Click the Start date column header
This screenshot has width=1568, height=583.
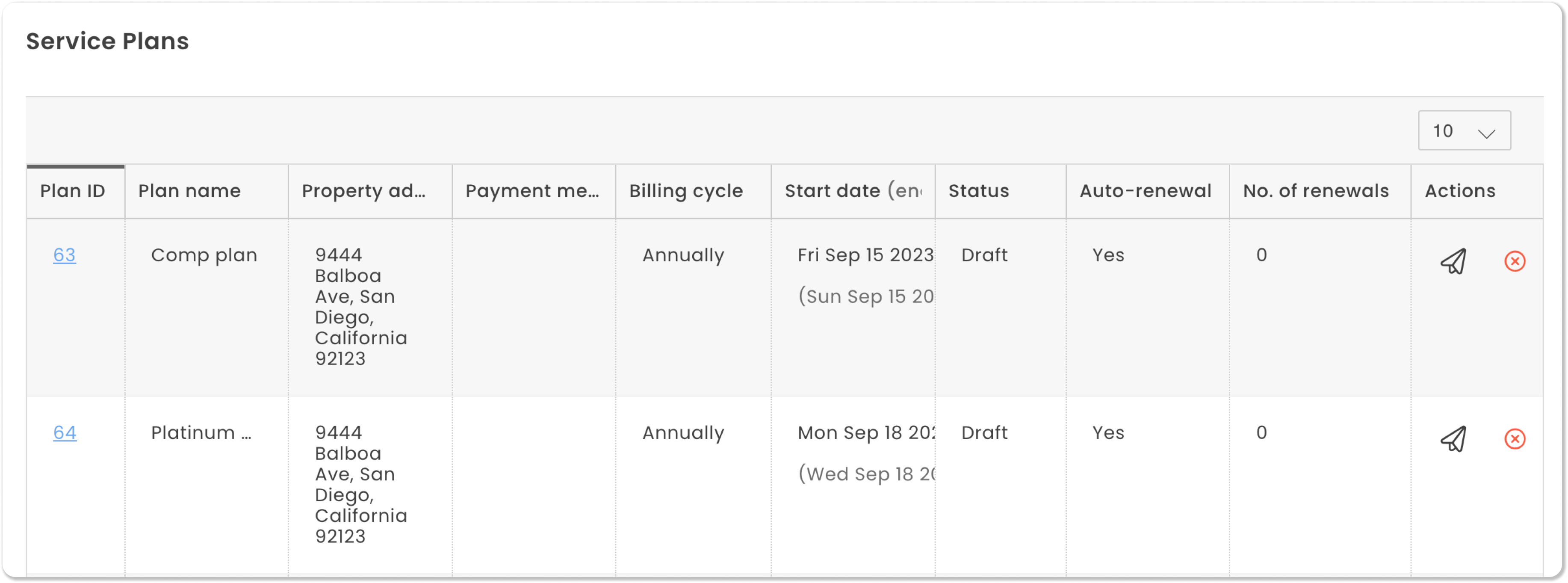[853, 191]
